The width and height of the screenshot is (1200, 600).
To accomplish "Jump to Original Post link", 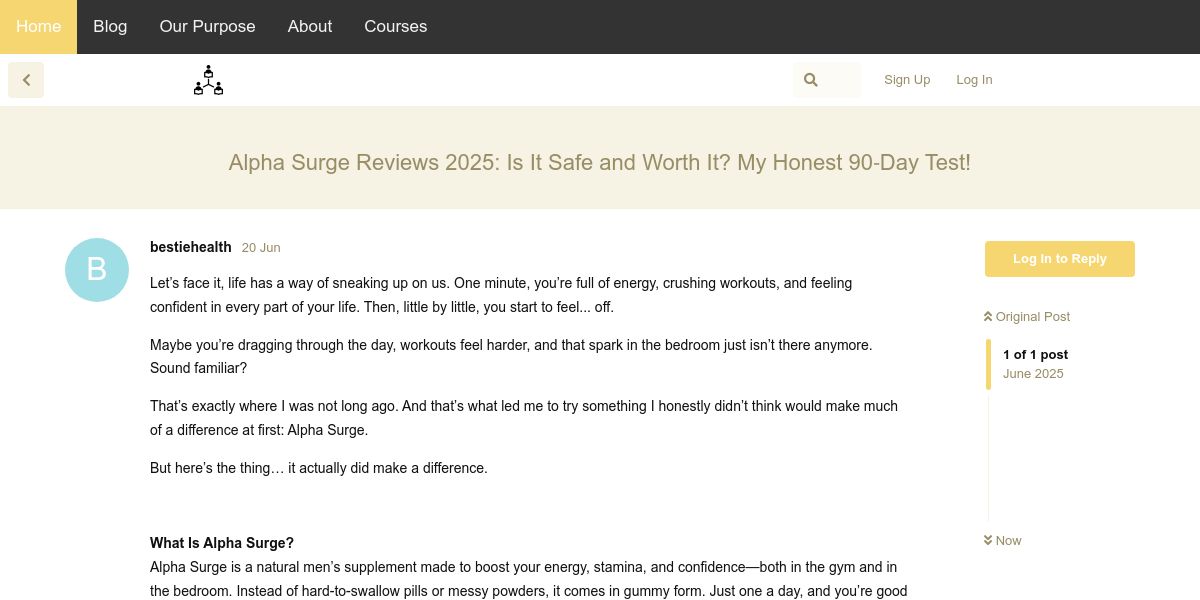I will click(x=1027, y=317).
